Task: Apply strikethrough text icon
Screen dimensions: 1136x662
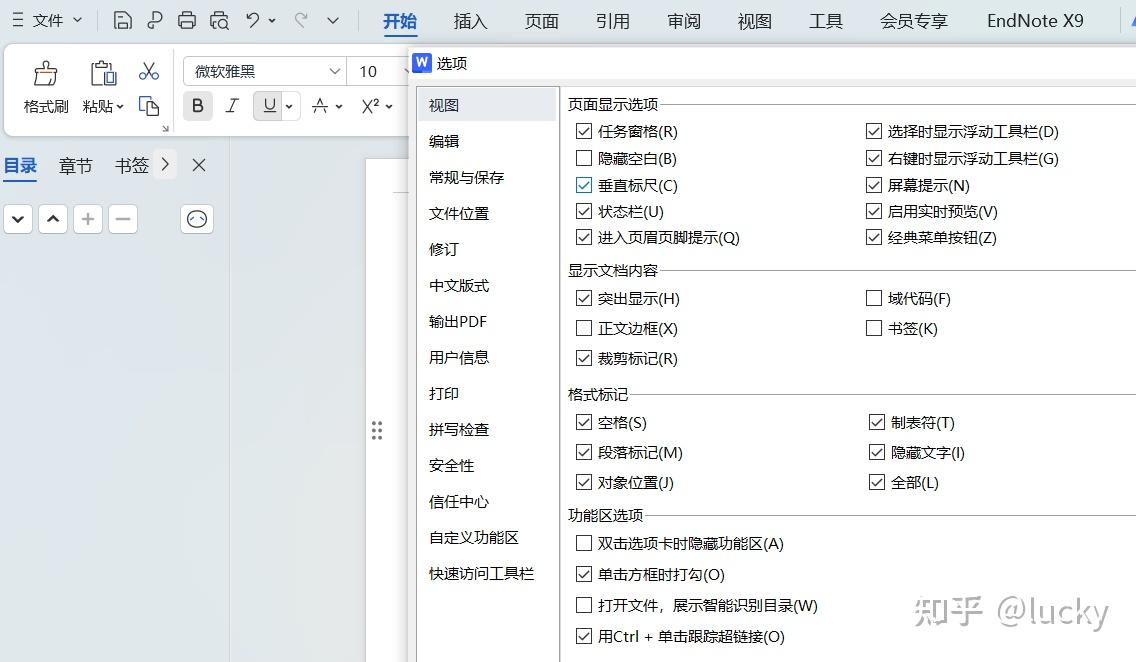Action: pos(320,106)
